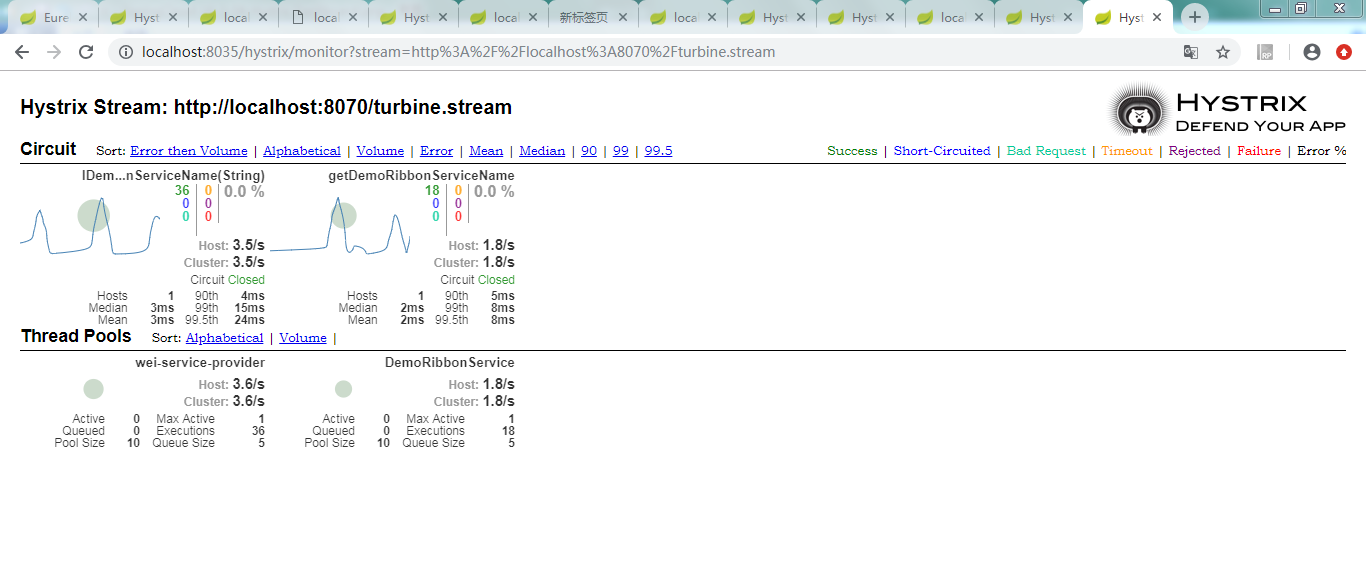The width and height of the screenshot is (1366, 561).
Task: Sort circuits by 99.5 percentile
Action: (x=658, y=151)
